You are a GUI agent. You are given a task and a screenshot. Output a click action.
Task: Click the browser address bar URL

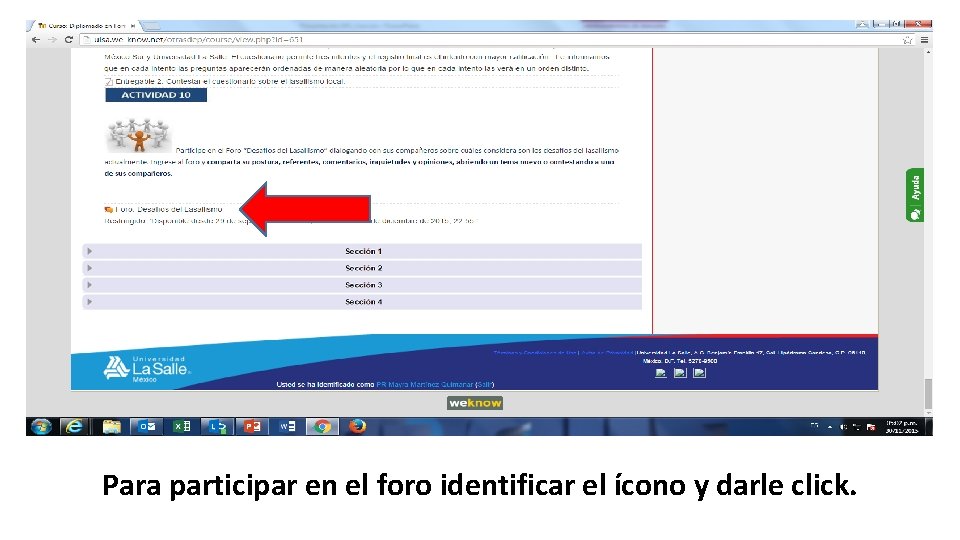tap(198, 40)
